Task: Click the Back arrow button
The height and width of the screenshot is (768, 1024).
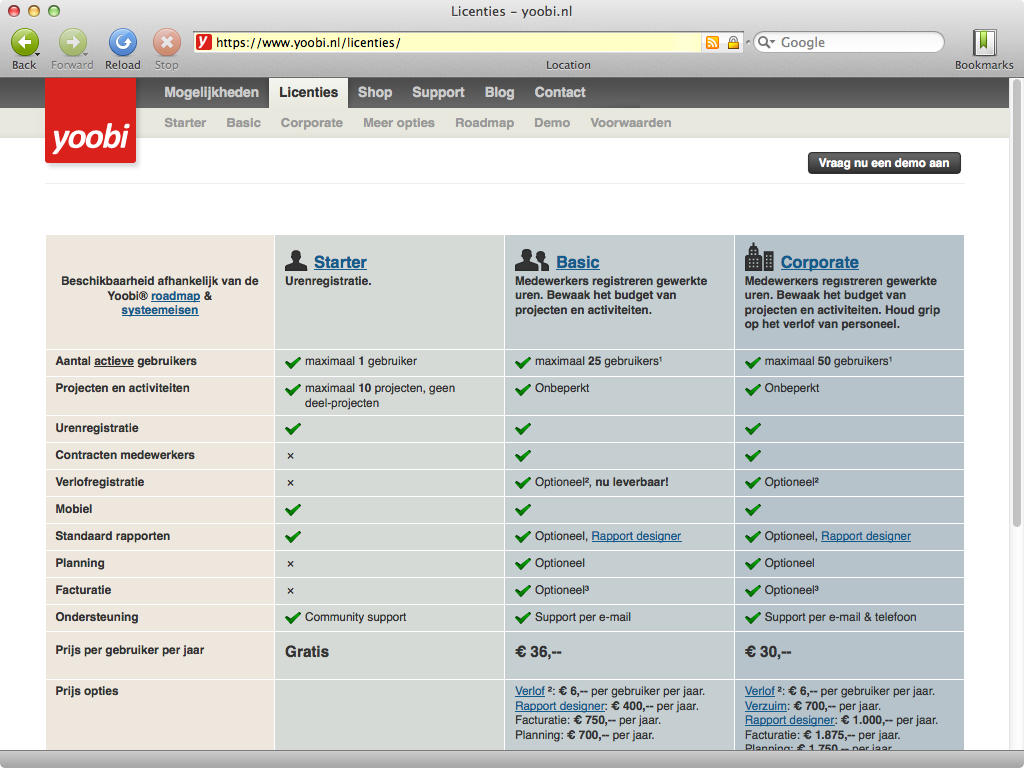Action: [24, 42]
